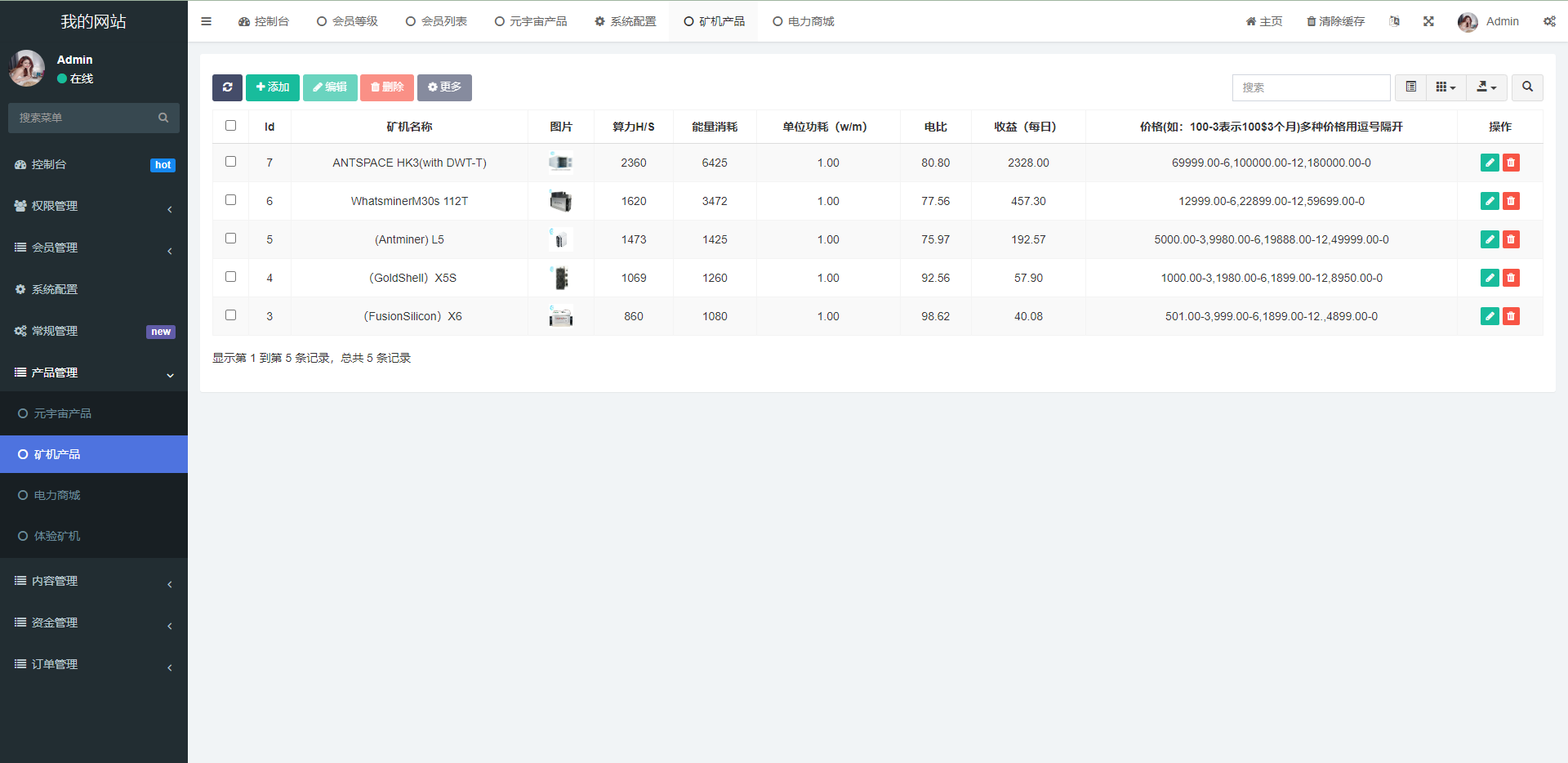Screen dimensions: 1568x763
Task: Open the 系统配置 menu tab
Action: pyautogui.click(x=625, y=21)
